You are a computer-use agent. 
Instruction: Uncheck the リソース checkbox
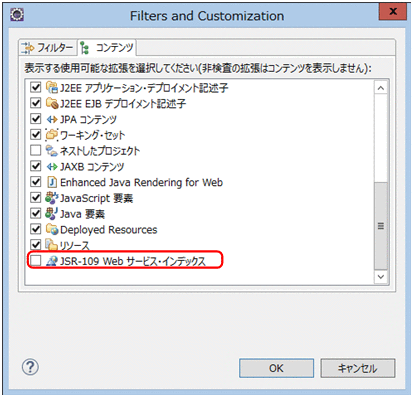(x=35, y=245)
